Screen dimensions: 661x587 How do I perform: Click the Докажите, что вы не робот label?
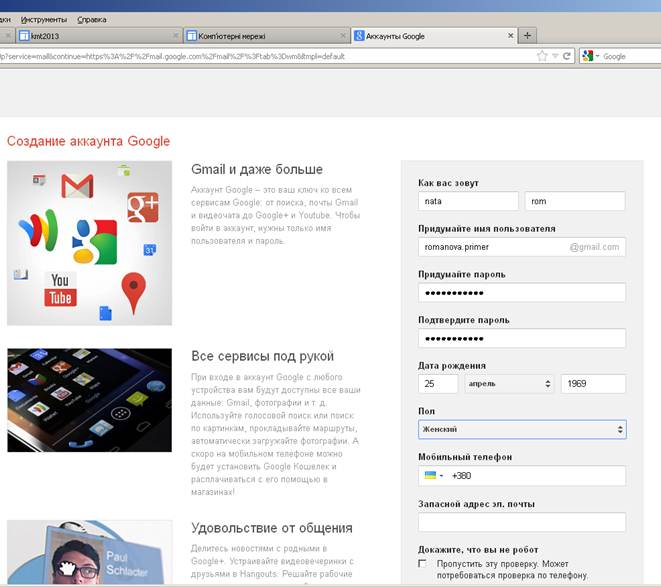(478, 550)
